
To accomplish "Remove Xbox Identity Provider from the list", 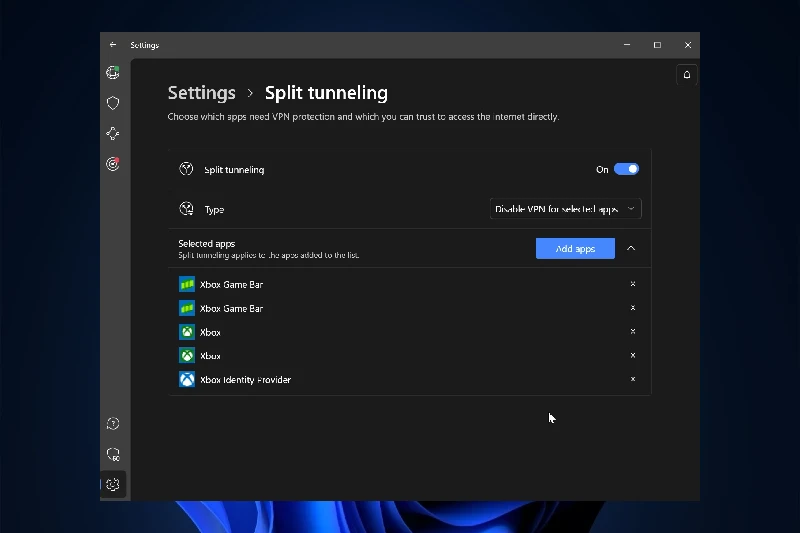I will (633, 379).
